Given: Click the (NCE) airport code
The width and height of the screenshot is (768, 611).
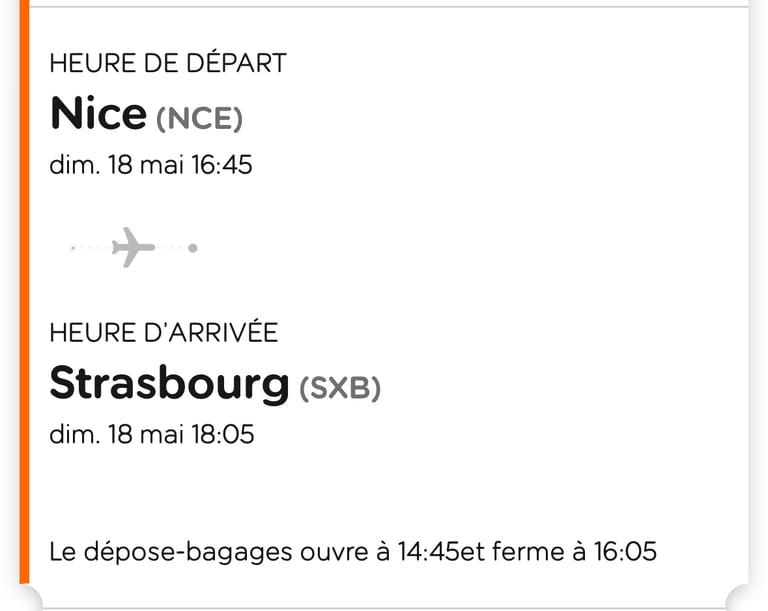Looking at the screenshot, I should (199, 119).
